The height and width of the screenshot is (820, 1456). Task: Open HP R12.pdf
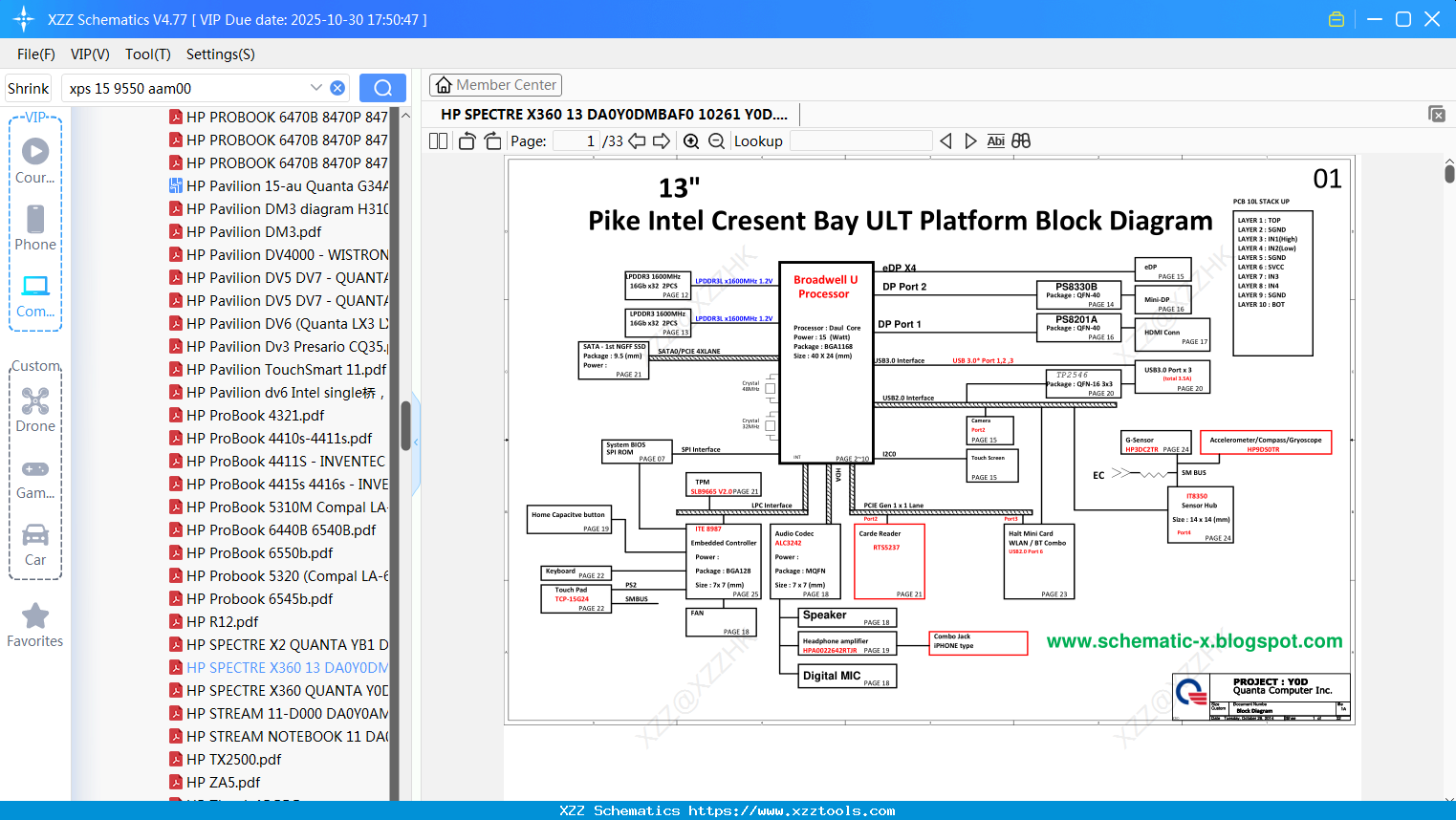coord(214,621)
